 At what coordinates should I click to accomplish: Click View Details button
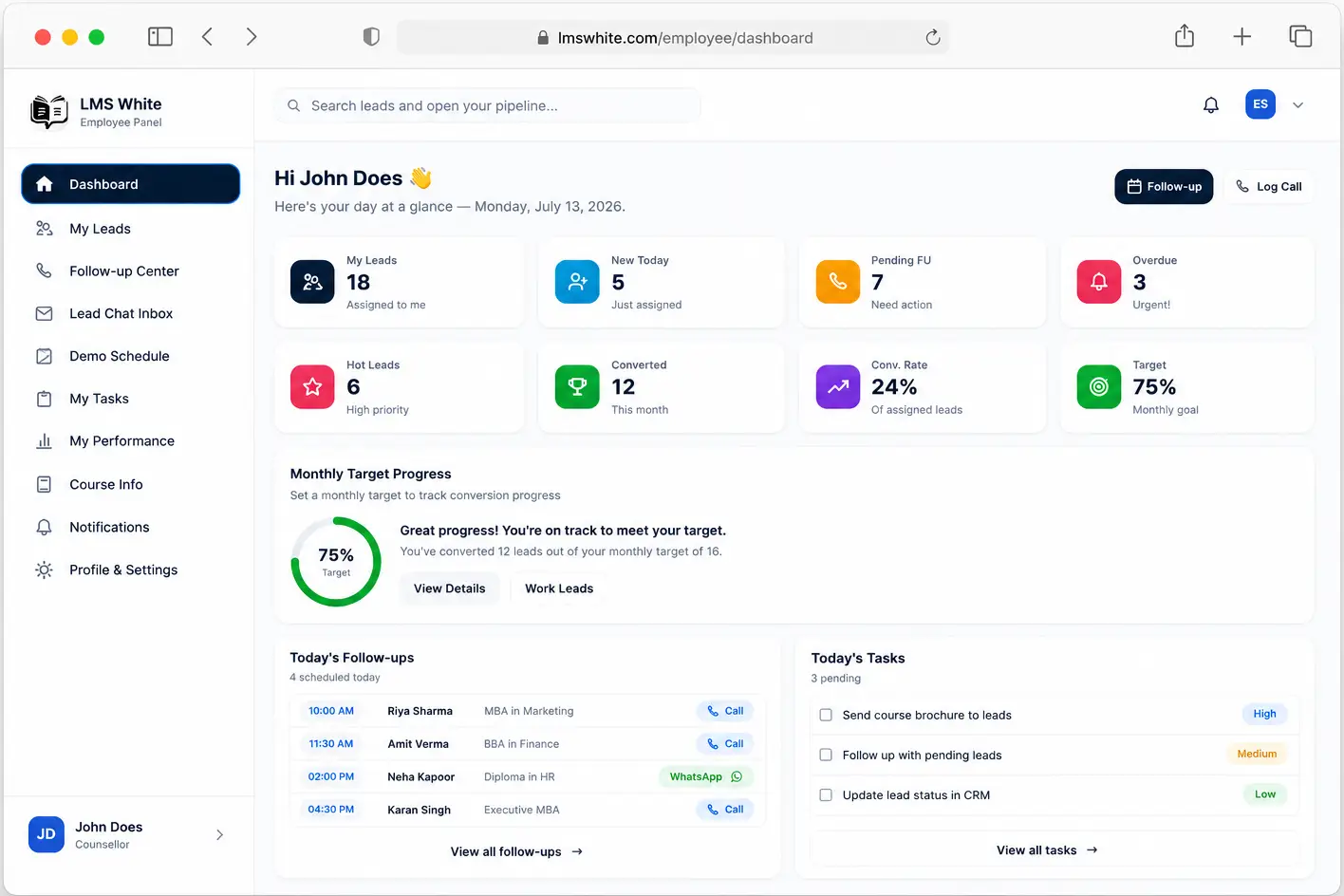[449, 588]
